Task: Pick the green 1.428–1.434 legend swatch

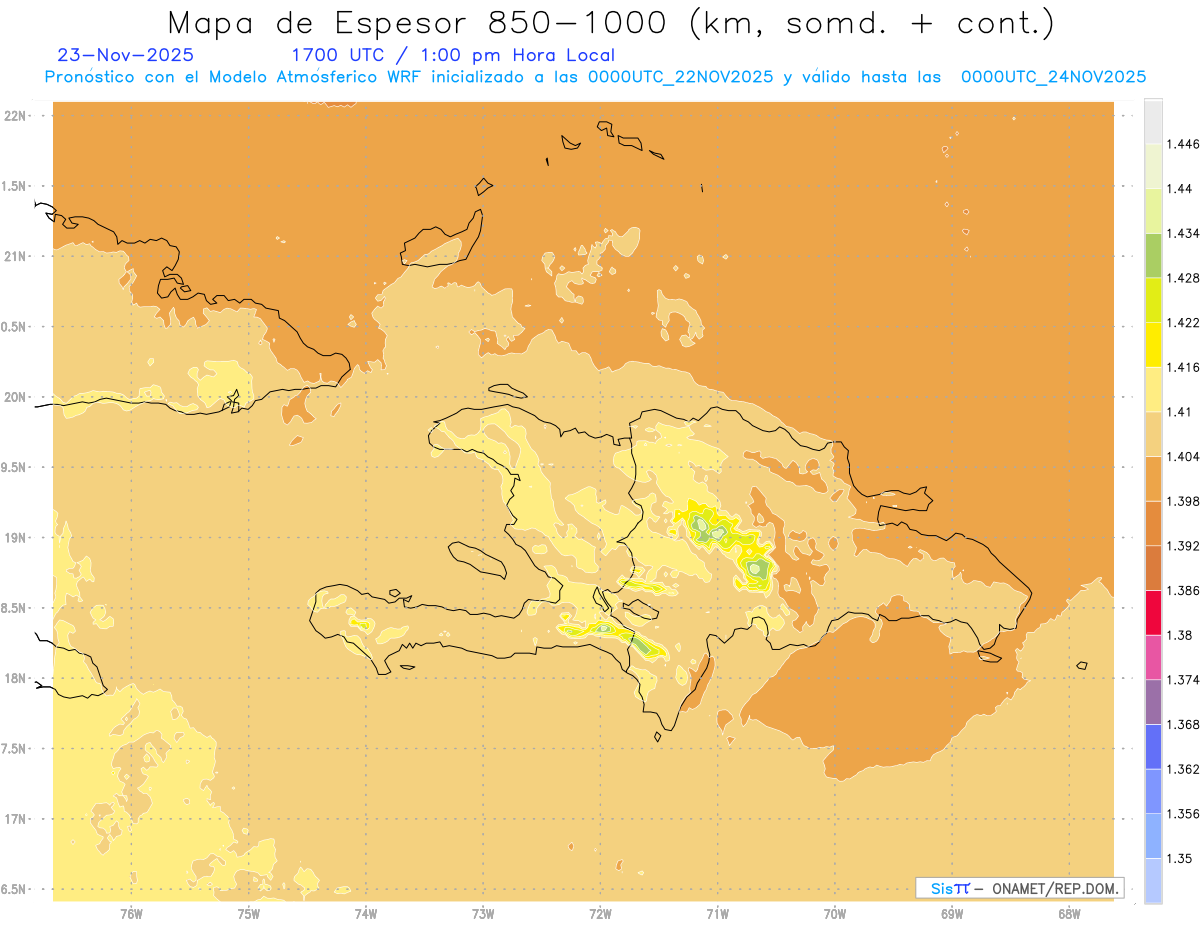Action: point(1153,255)
